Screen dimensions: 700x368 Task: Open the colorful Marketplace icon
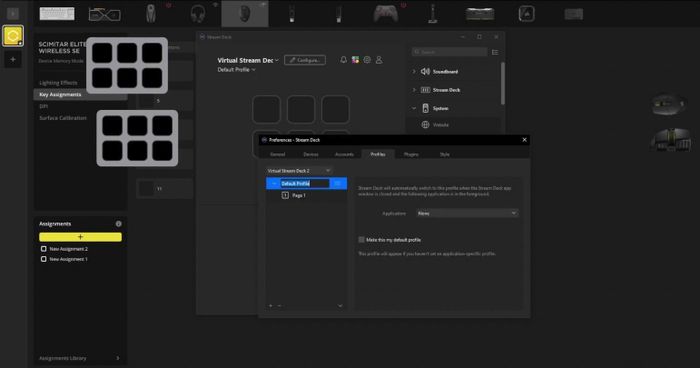pyautogui.click(x=355, y=60)
